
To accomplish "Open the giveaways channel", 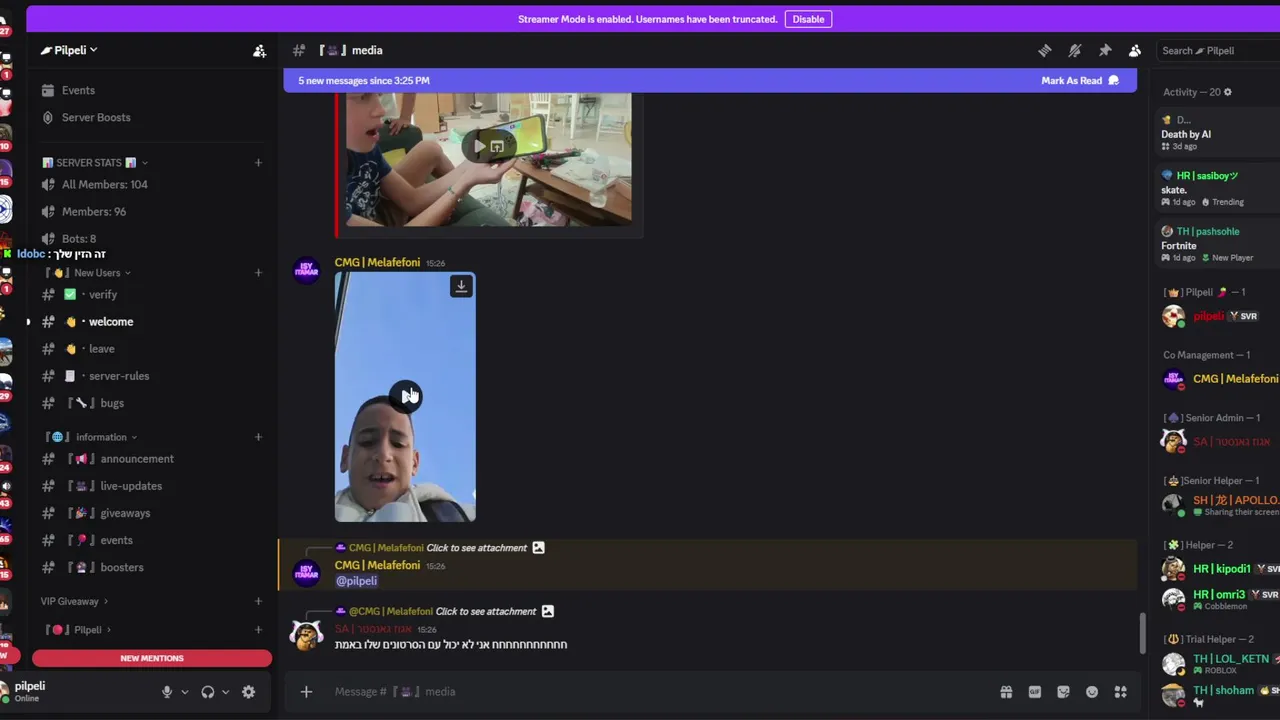I will tap(150, 512).
